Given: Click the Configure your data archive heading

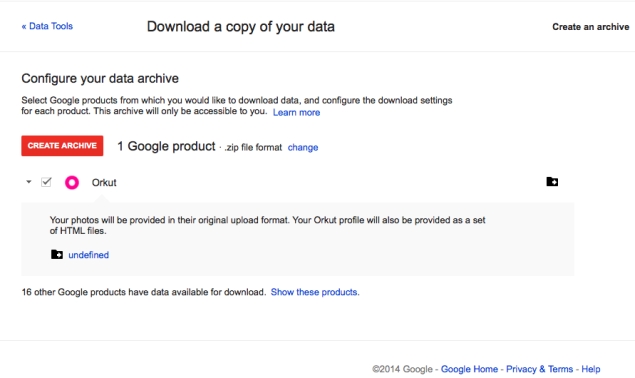Looking at the screenshot, I should 100,78.
